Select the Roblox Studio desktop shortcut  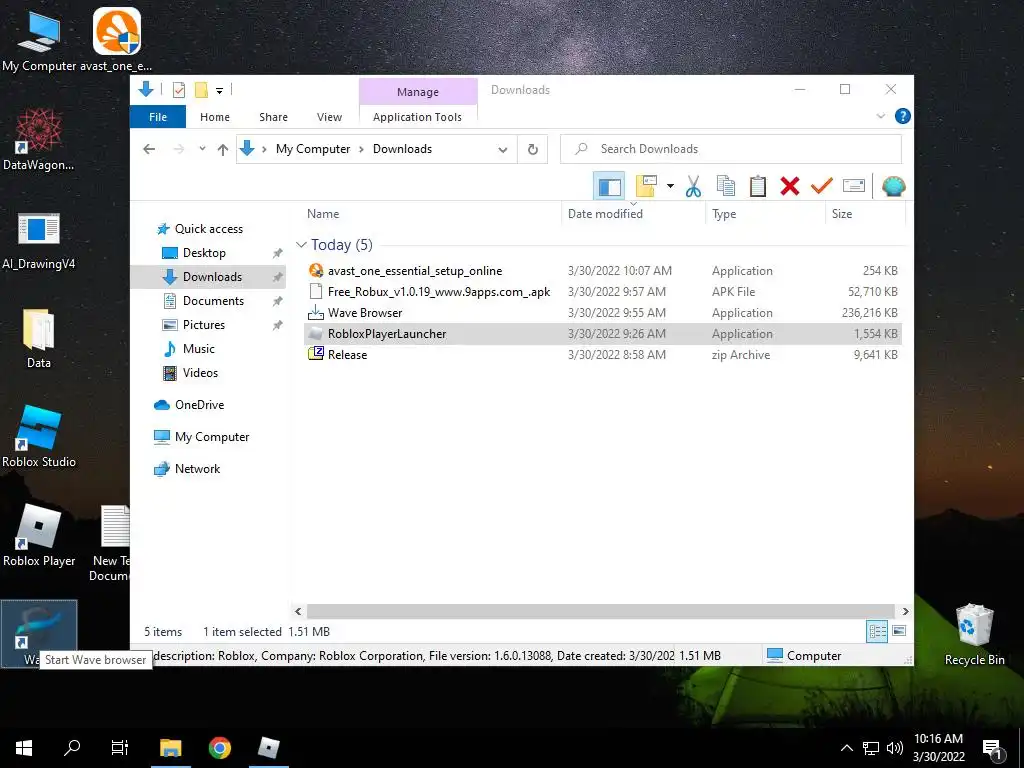(39, 436)
